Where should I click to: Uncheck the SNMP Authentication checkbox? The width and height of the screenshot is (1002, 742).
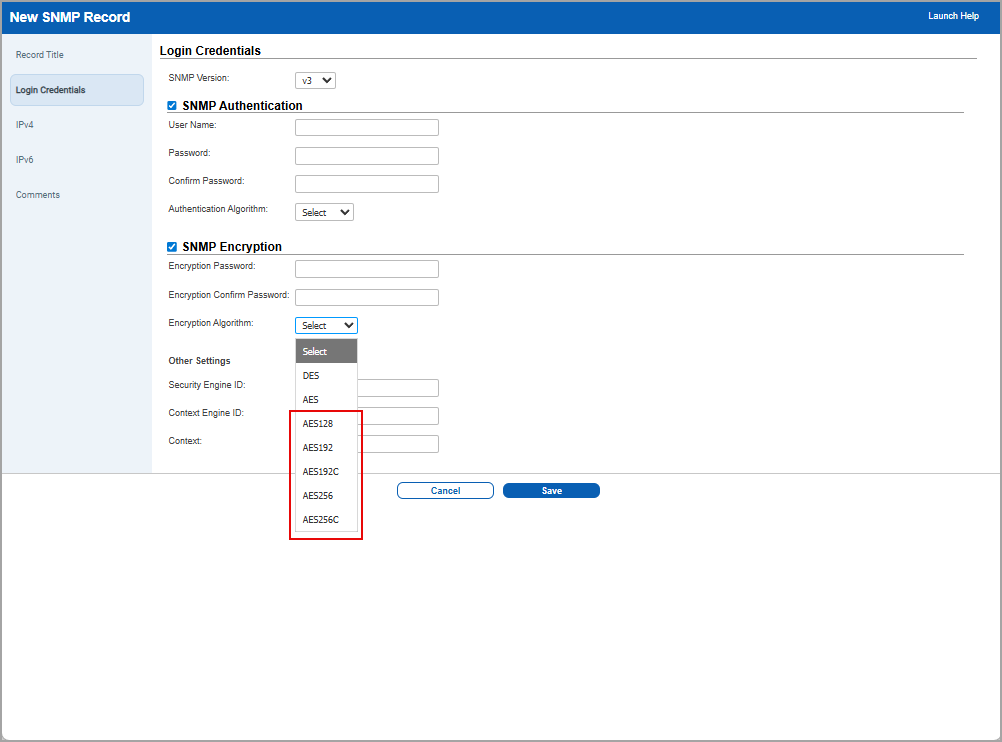coord(171,105)
